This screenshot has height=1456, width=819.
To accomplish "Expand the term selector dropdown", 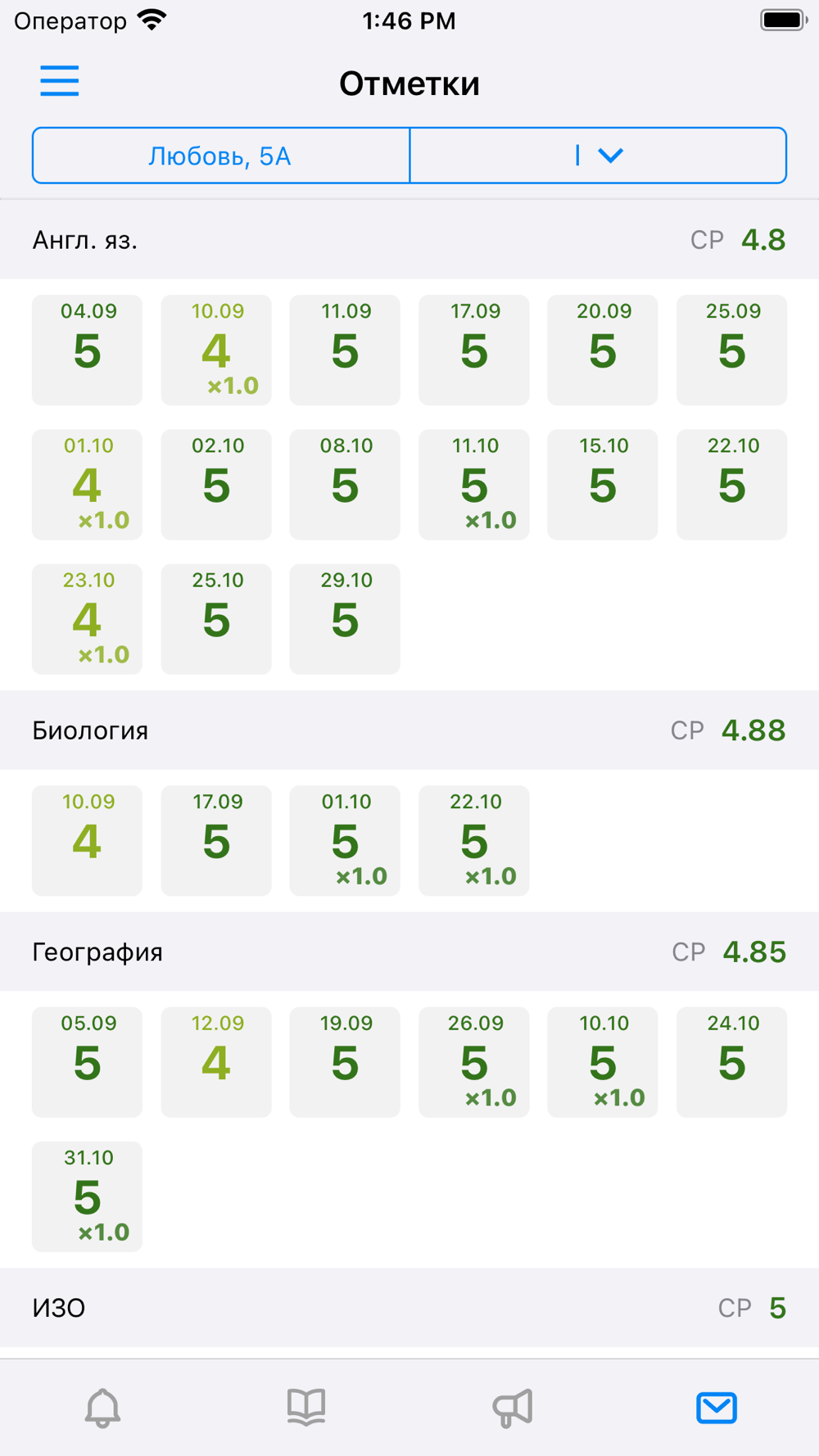I will tap(599, 156).
